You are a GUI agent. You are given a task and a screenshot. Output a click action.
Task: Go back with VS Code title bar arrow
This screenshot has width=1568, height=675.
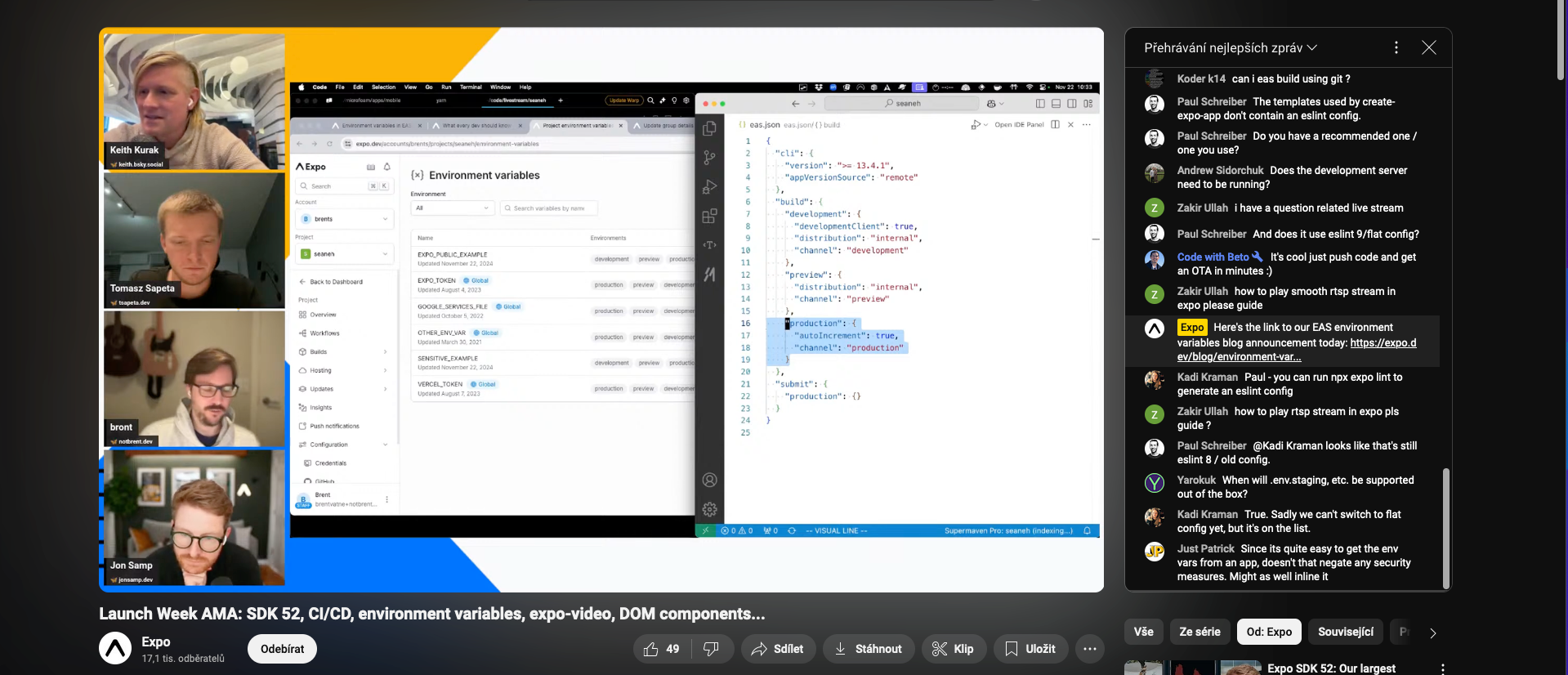point(795,104)
